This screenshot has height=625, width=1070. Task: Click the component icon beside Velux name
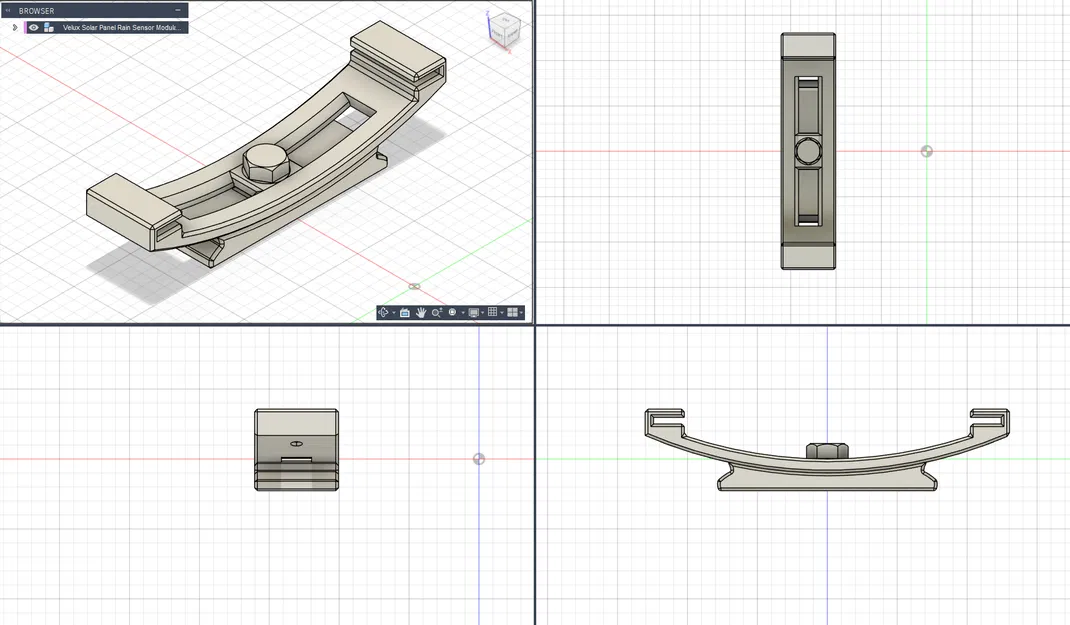pyautogui.click(x=48, y=27)
